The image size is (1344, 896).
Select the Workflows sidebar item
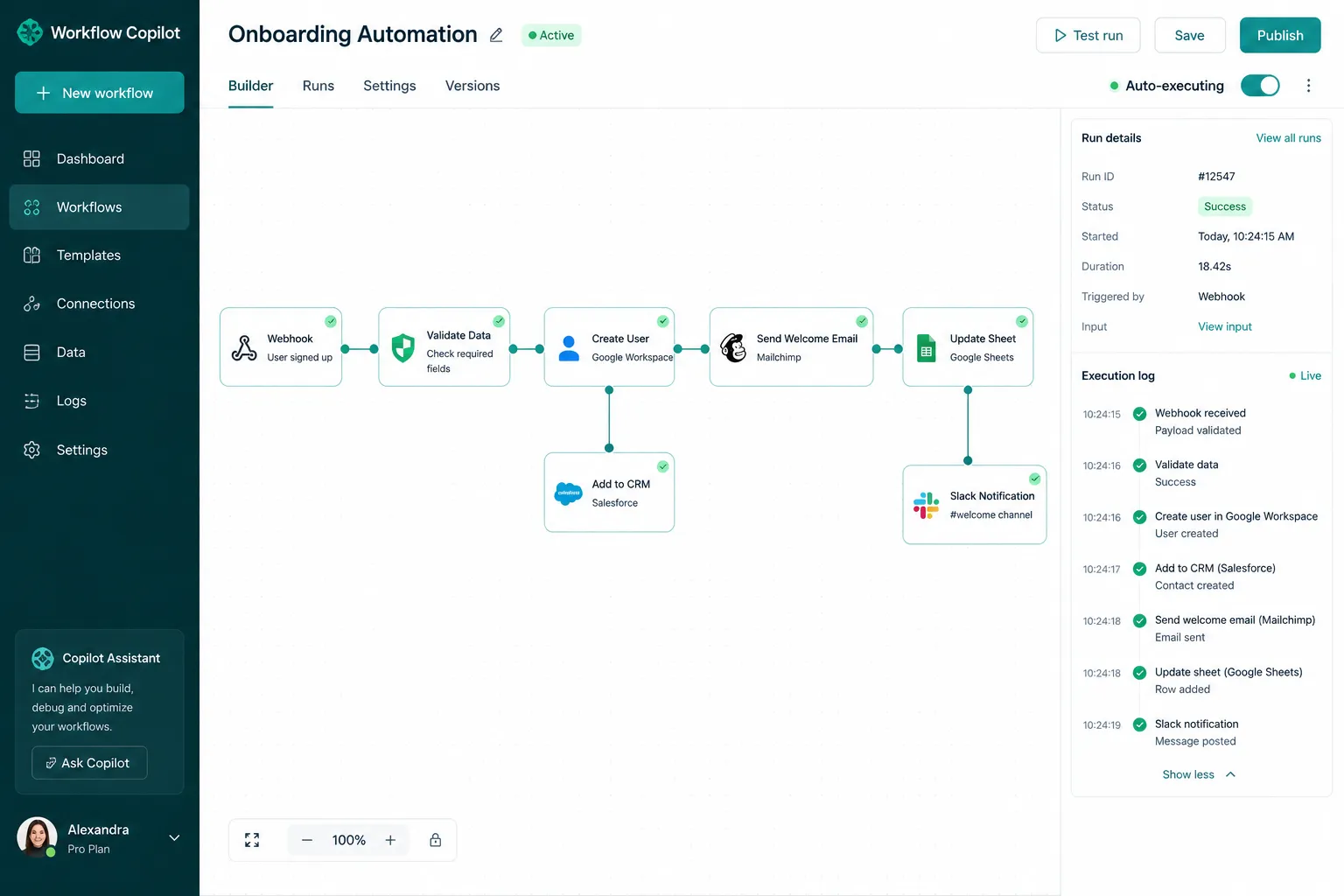(99, 207)
